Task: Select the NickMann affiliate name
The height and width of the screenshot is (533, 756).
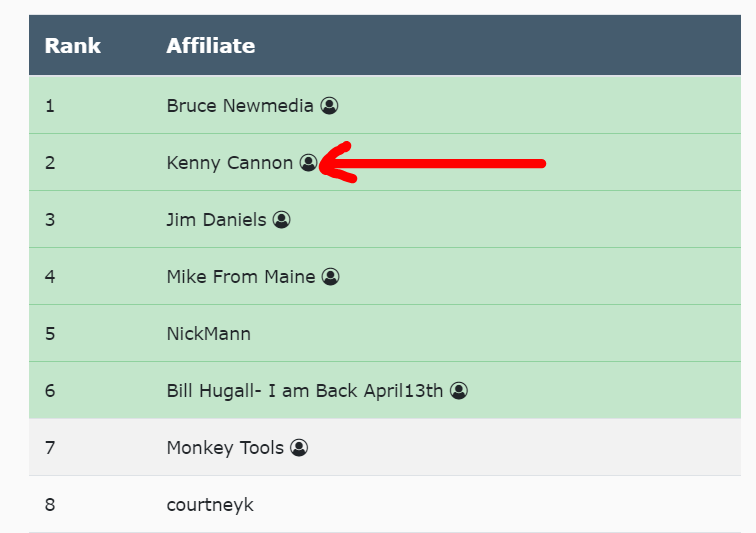Action: pos(209,333)
